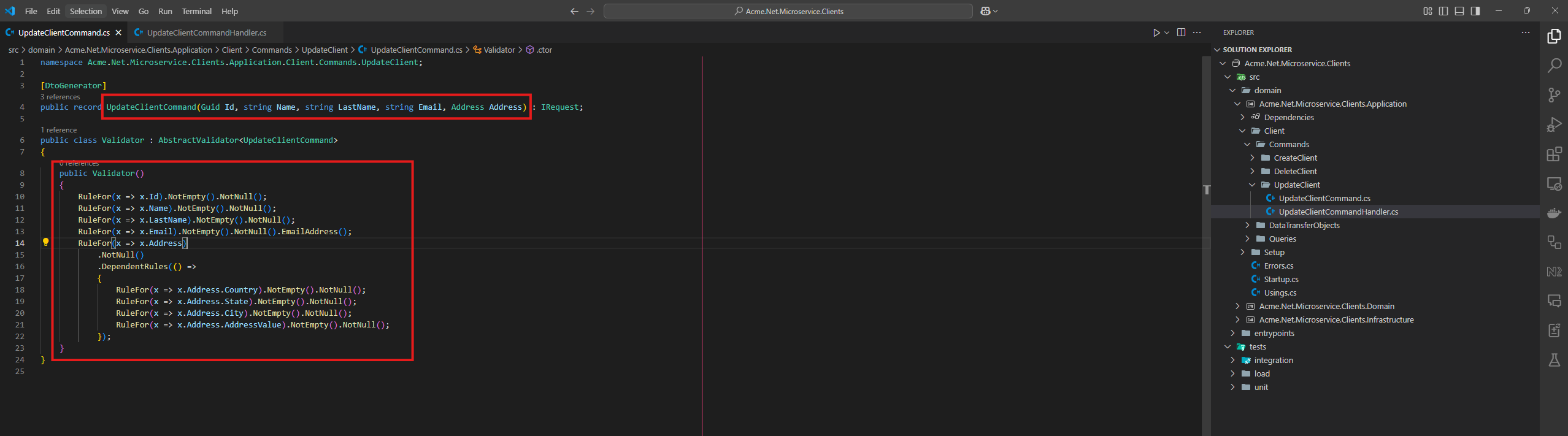
Task: Expand the Setup folder
Action: click(x=1242, y=252)
